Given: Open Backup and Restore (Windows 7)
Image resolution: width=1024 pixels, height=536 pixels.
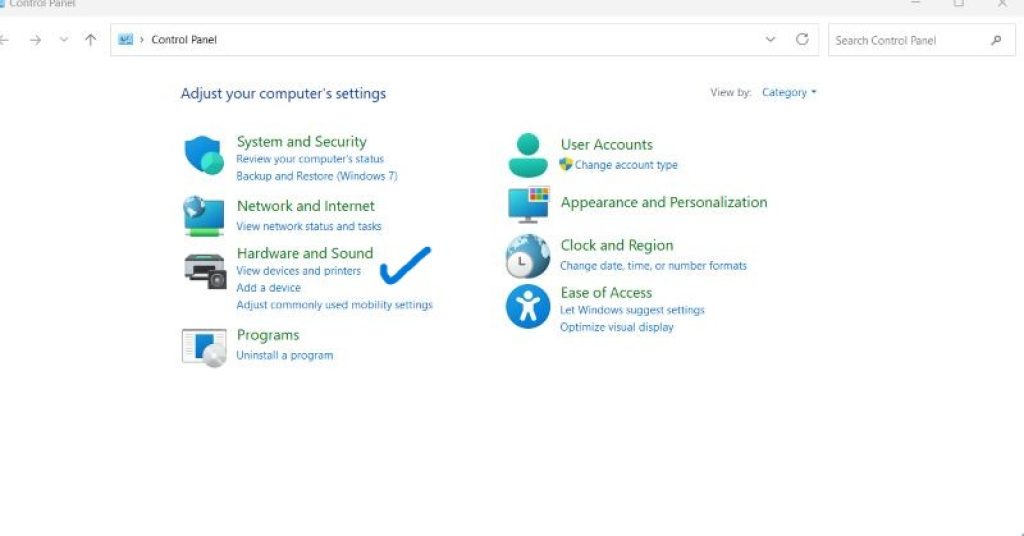Looking at the screenshot, I should pyautogui.click(x=317, y=176).
